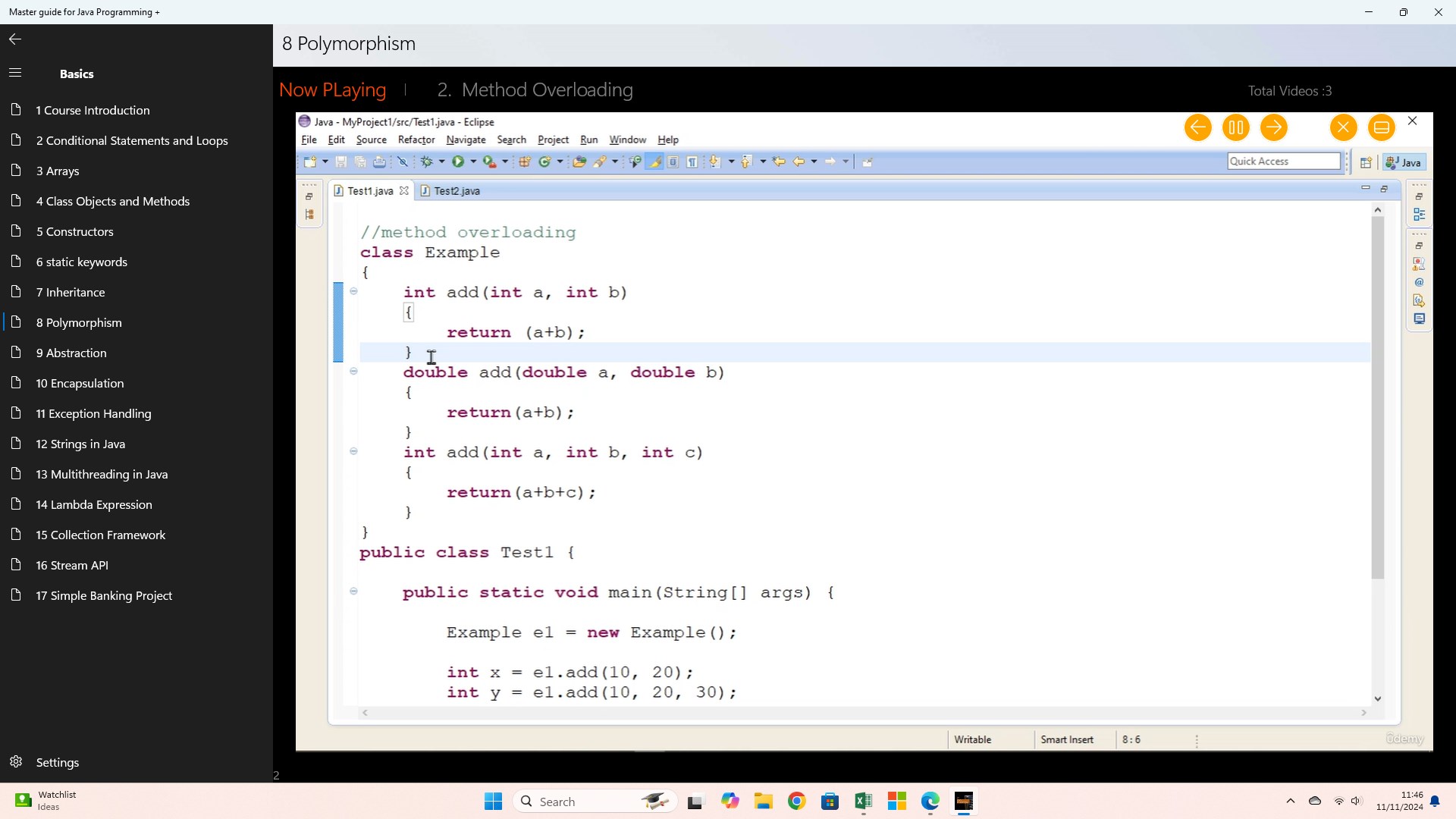Go to next video with orange arrow

pyautogui.click(x=1274, y=127)
